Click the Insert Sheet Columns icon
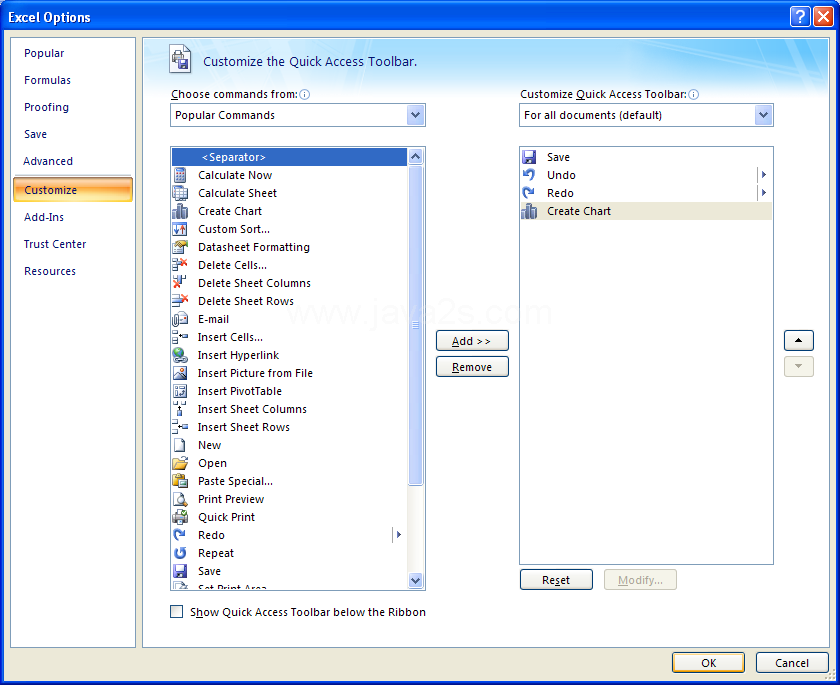This screenshot has height=685, width=840. 180,409
